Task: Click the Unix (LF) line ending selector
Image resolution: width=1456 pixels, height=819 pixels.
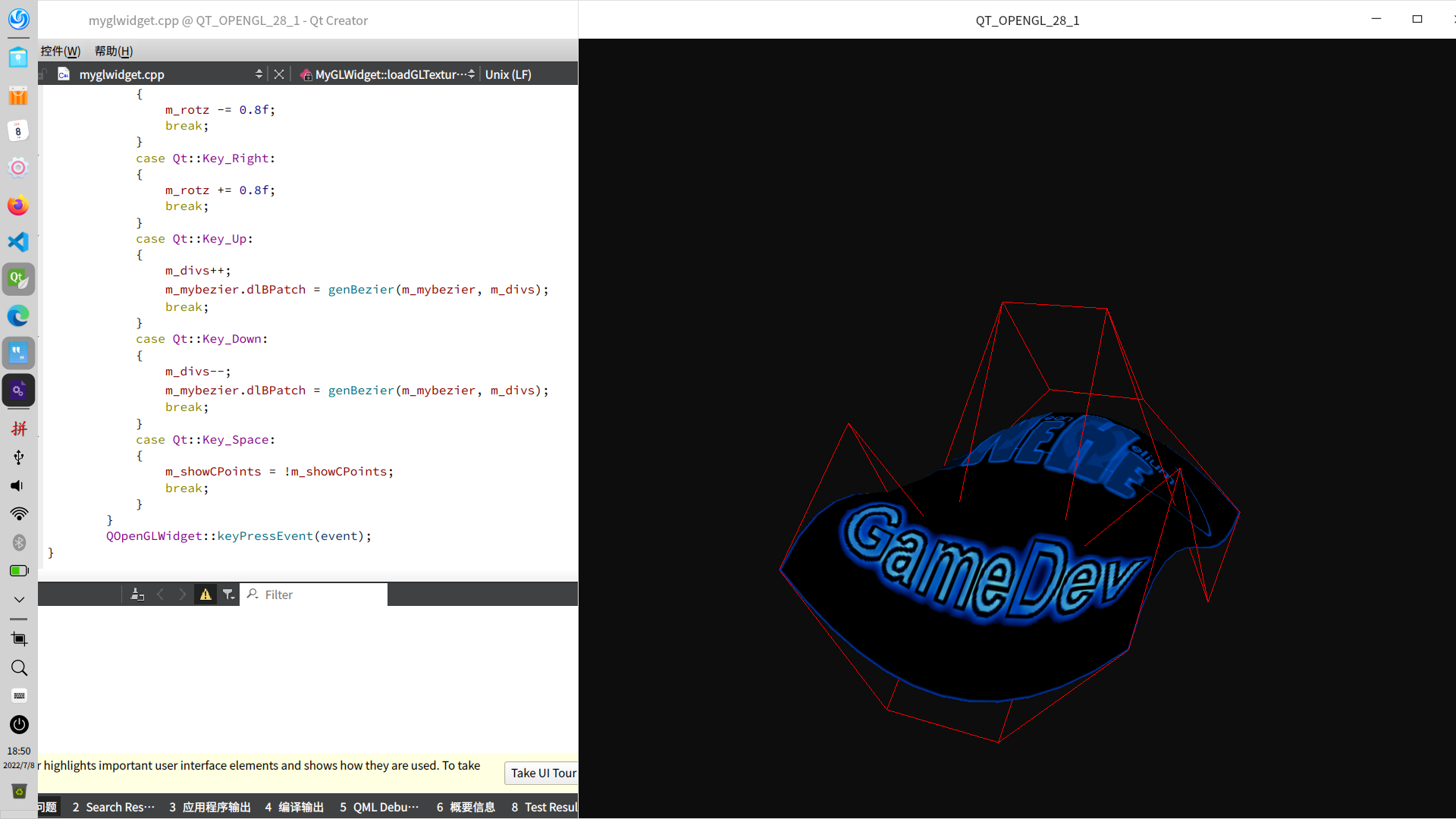Action: click(x=508, y=74)
